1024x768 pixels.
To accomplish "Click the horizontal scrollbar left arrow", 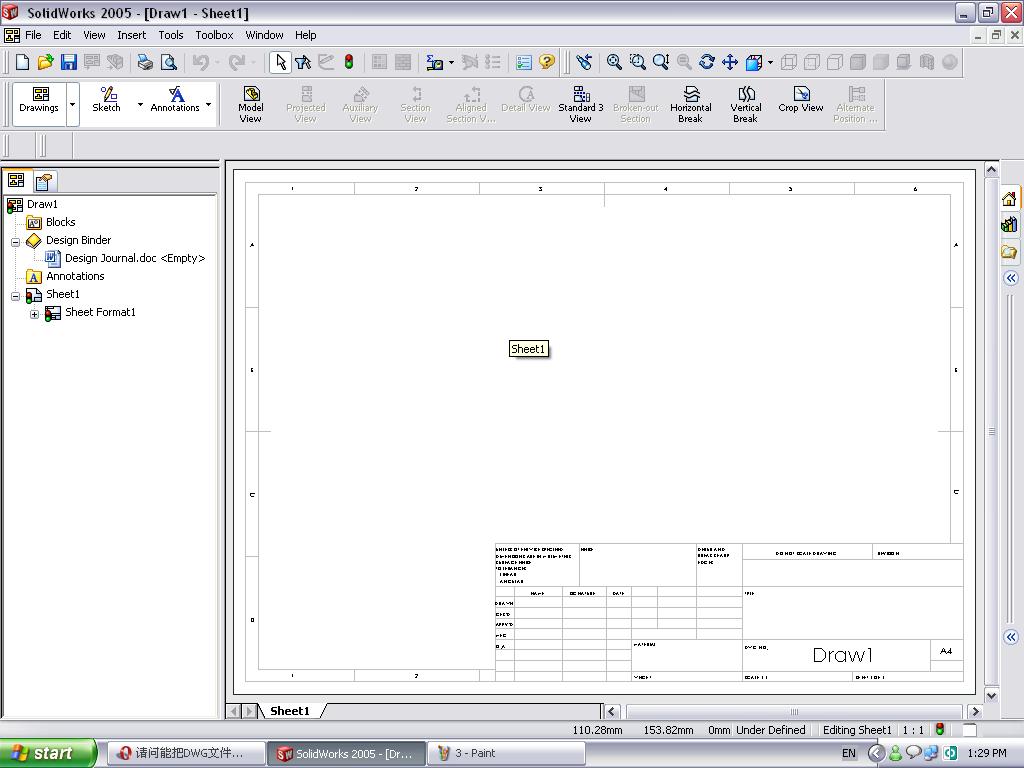I will (611, 712).
